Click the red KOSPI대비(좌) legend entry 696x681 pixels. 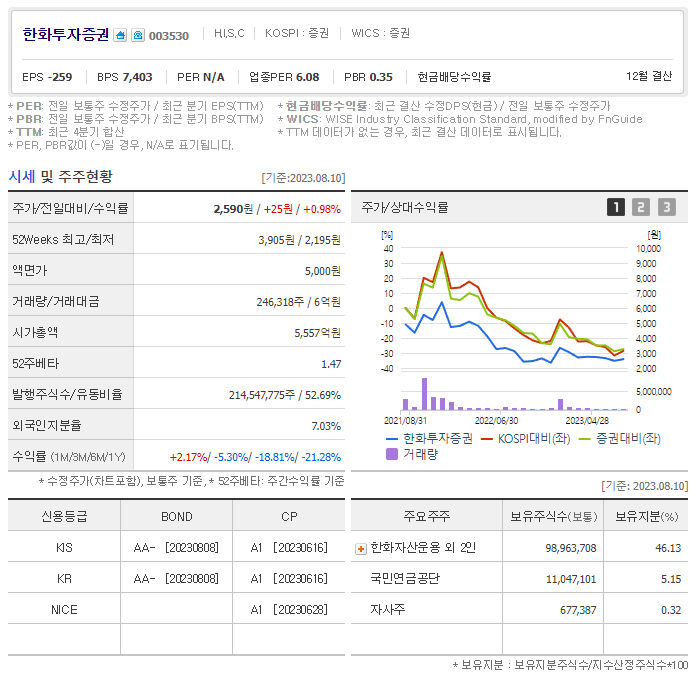pos(526,439)
